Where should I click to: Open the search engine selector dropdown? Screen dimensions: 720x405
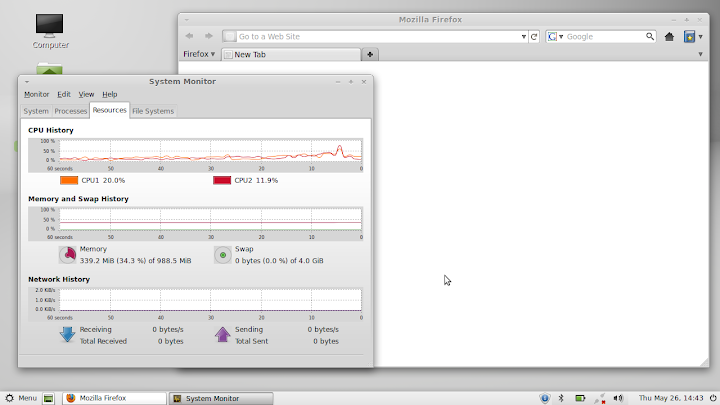[x=556, y=37]
